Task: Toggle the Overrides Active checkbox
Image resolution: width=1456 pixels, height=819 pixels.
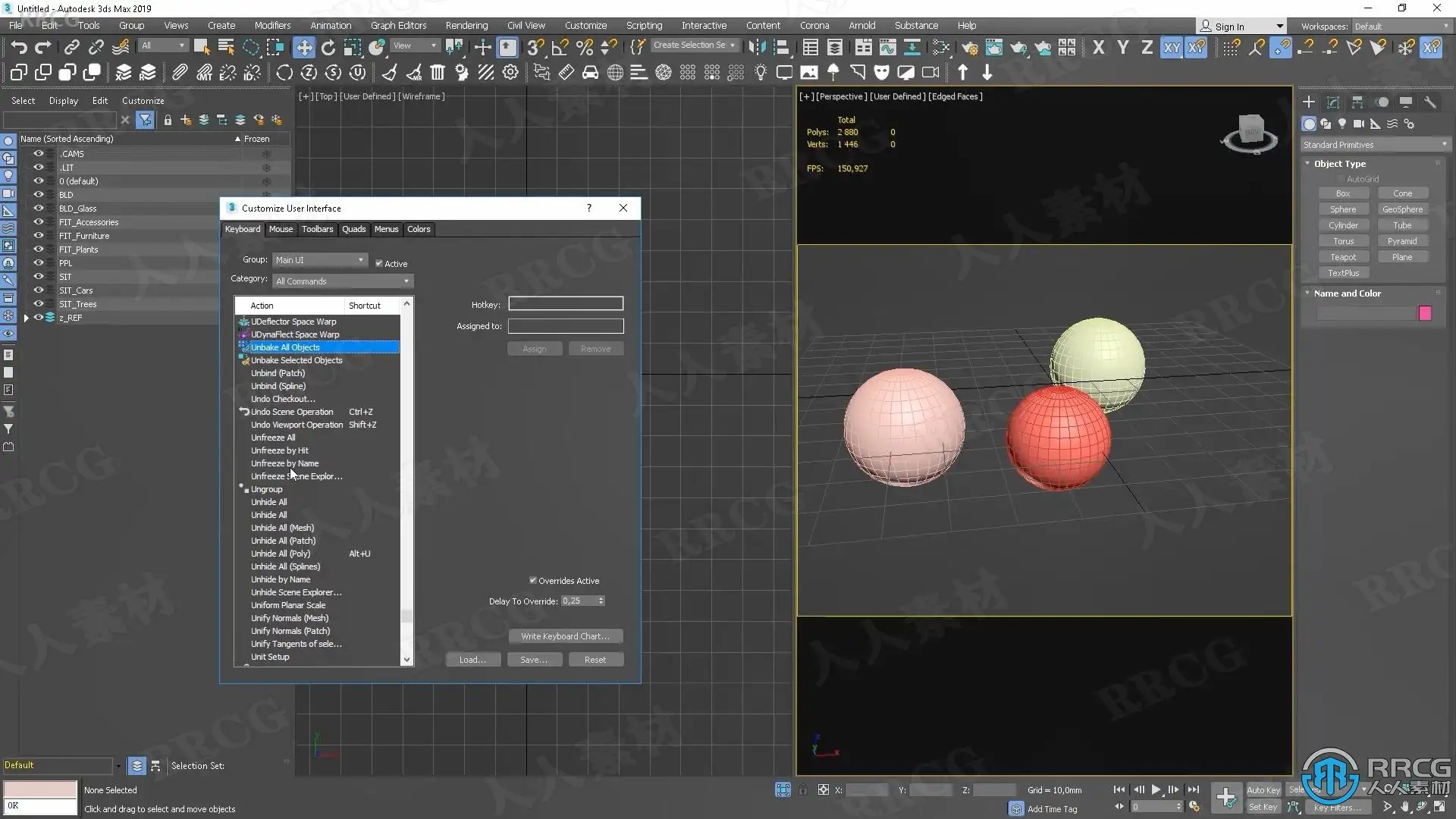Action: click(533, 581)
